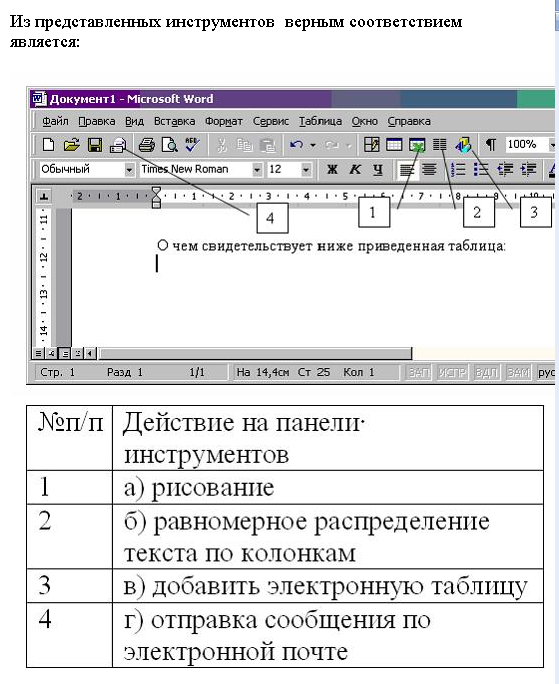Screen dimensions: 559x684
Task: Open the Окно menu
Action: click(x=364, y=121)
